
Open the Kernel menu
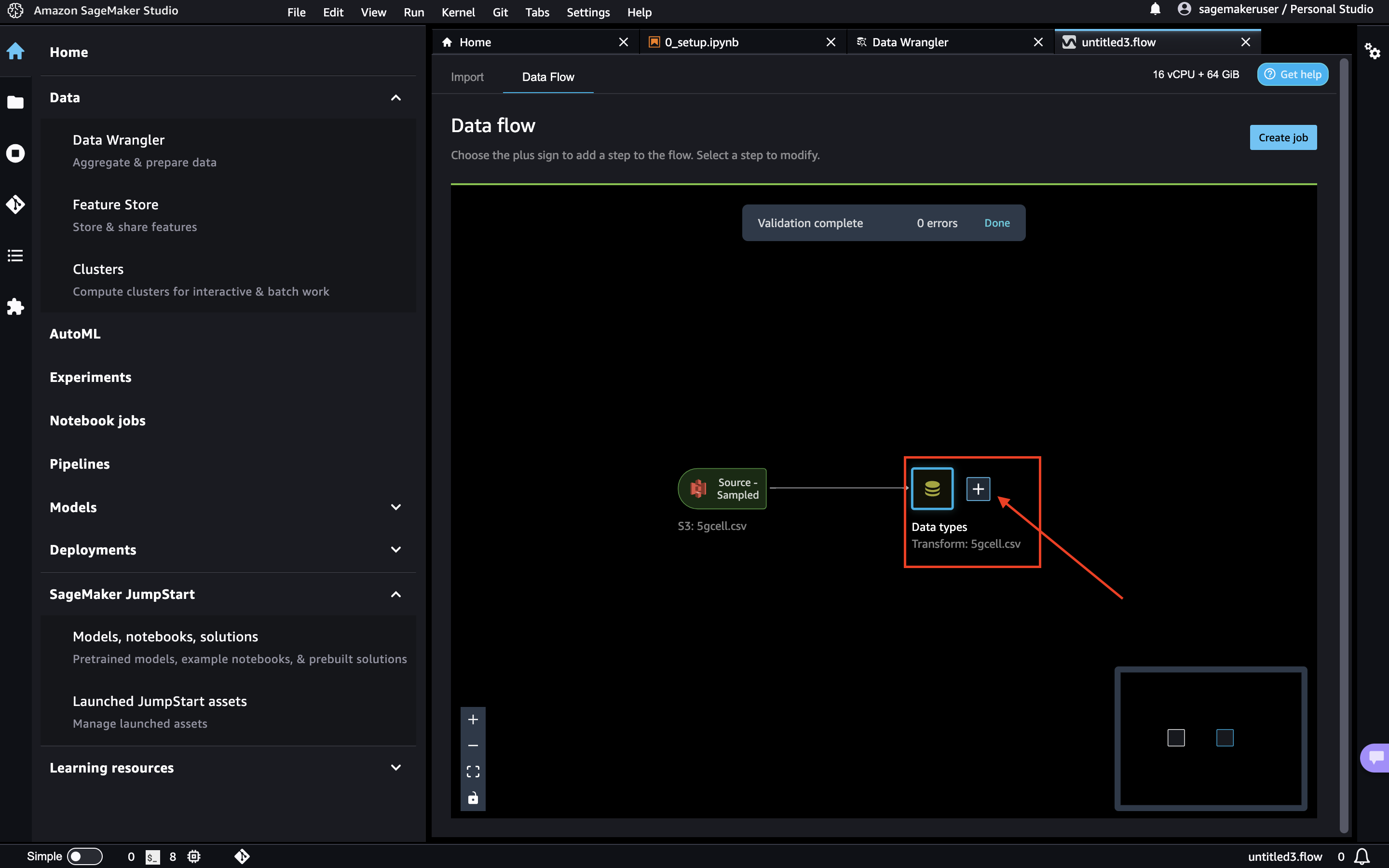tap(458, 12)
